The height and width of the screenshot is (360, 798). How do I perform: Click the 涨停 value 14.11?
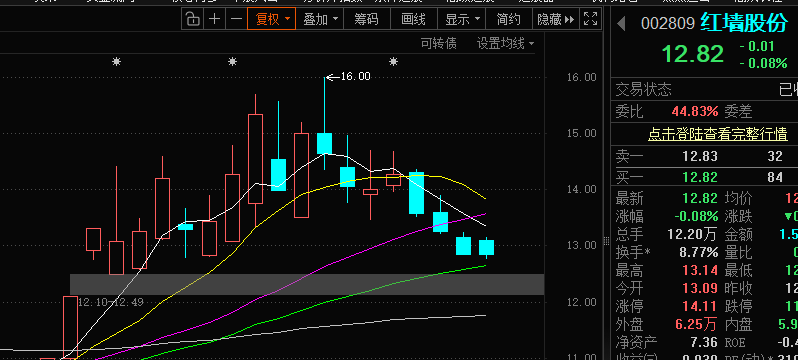pyautogui.click(x=700, y=306)
